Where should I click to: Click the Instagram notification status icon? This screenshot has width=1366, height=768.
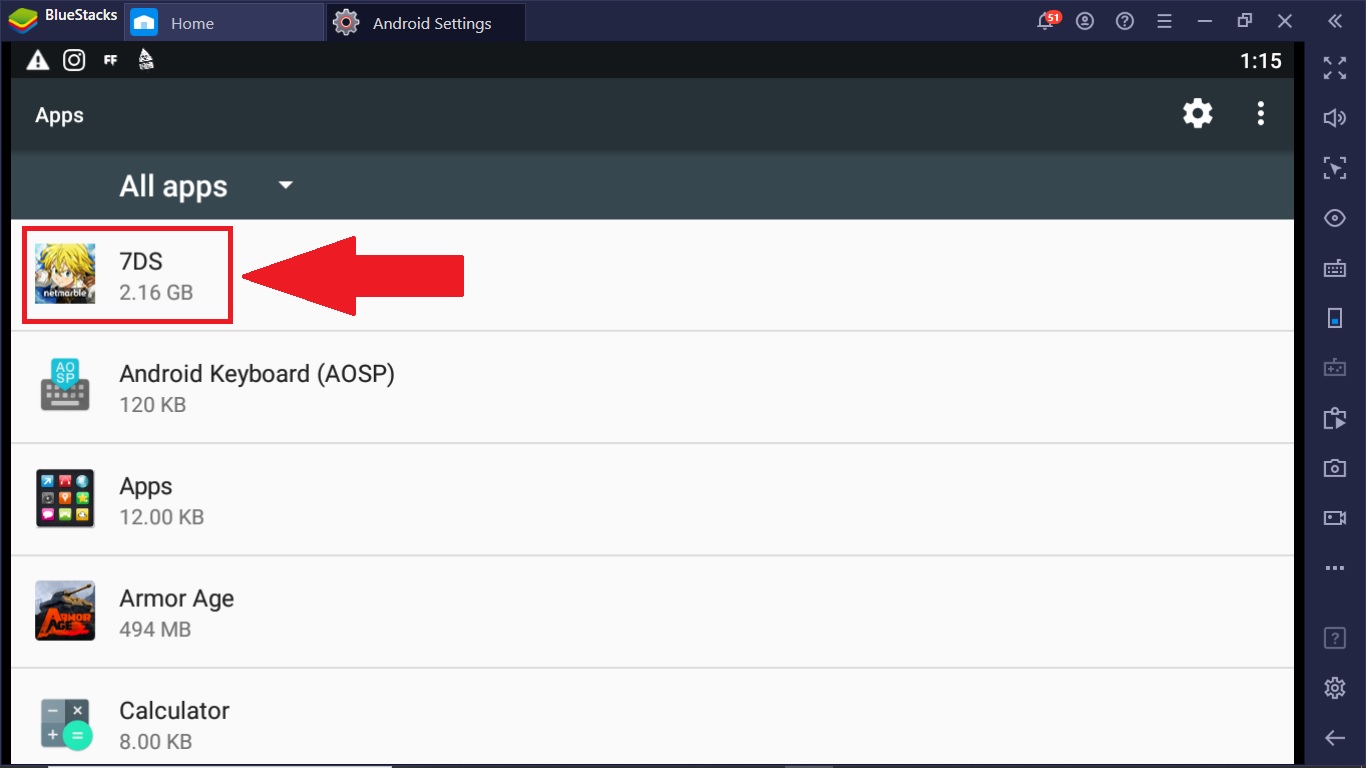tap(74, 60)
